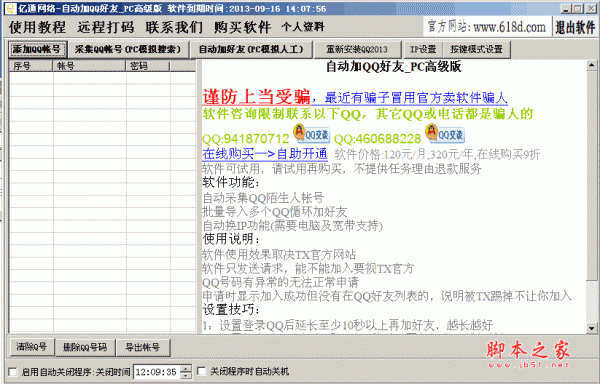Click the heading 软件功能:
Viewport: 600px width, 384px height.
tap(231, 182)
